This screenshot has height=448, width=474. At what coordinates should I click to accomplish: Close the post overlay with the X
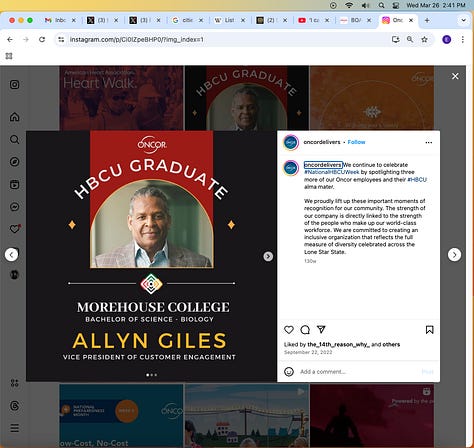click(x=455, y=76)
